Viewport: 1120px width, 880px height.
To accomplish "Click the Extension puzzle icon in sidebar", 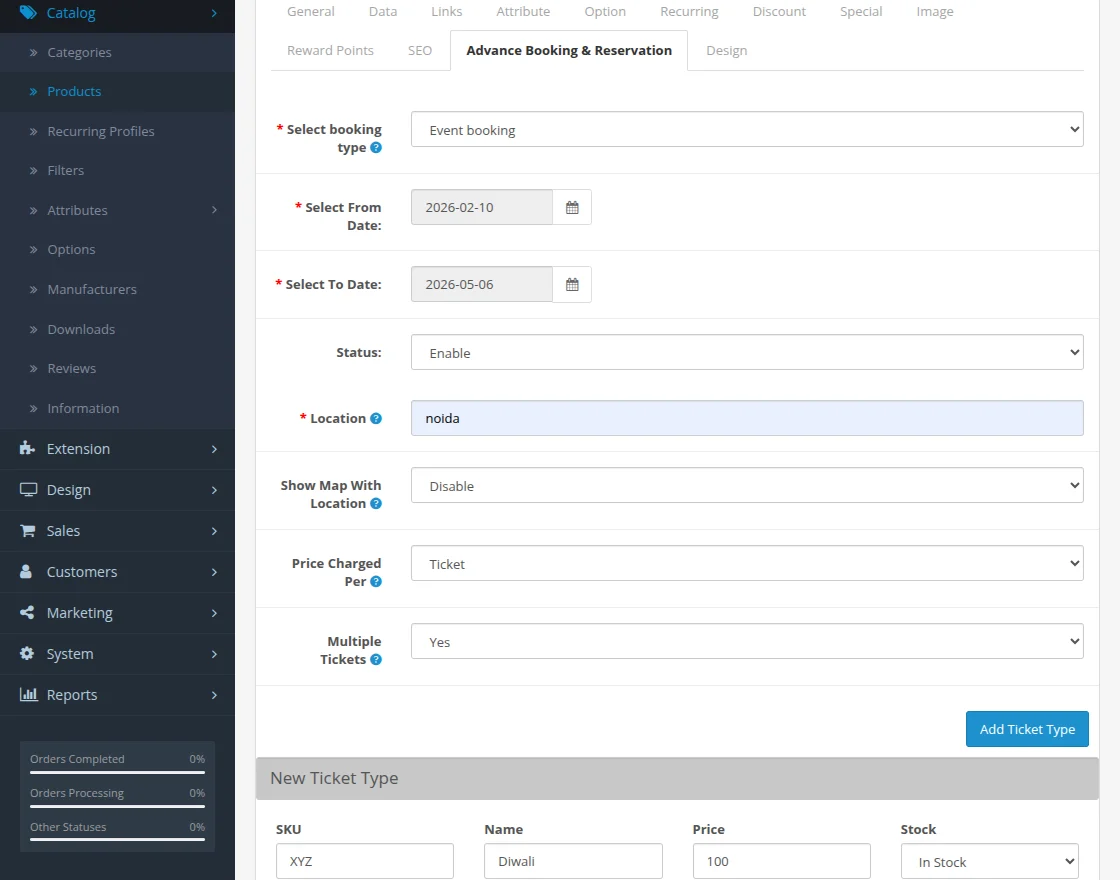I will coord(28,449).
